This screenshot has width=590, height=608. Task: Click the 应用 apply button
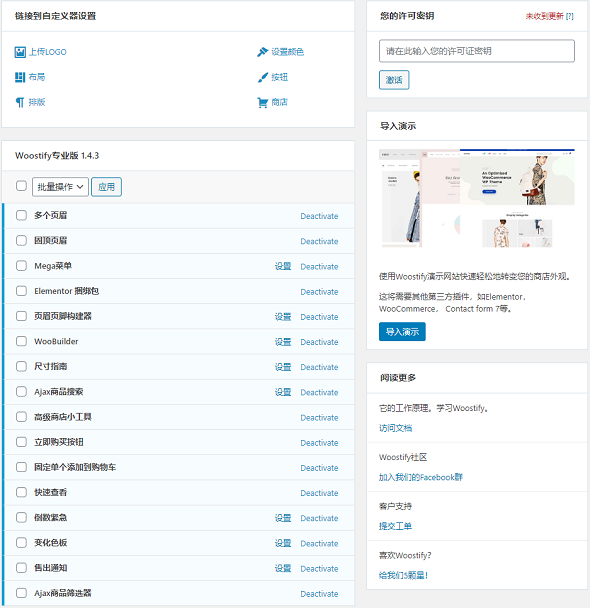pos(106,187)
